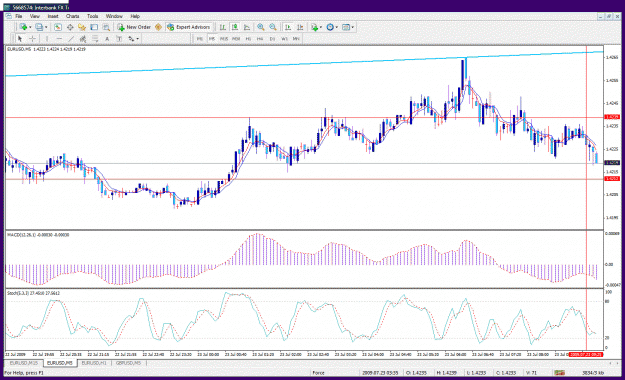Open the Charts menu
The image size is (625, 380).
[x=73, y=16]
